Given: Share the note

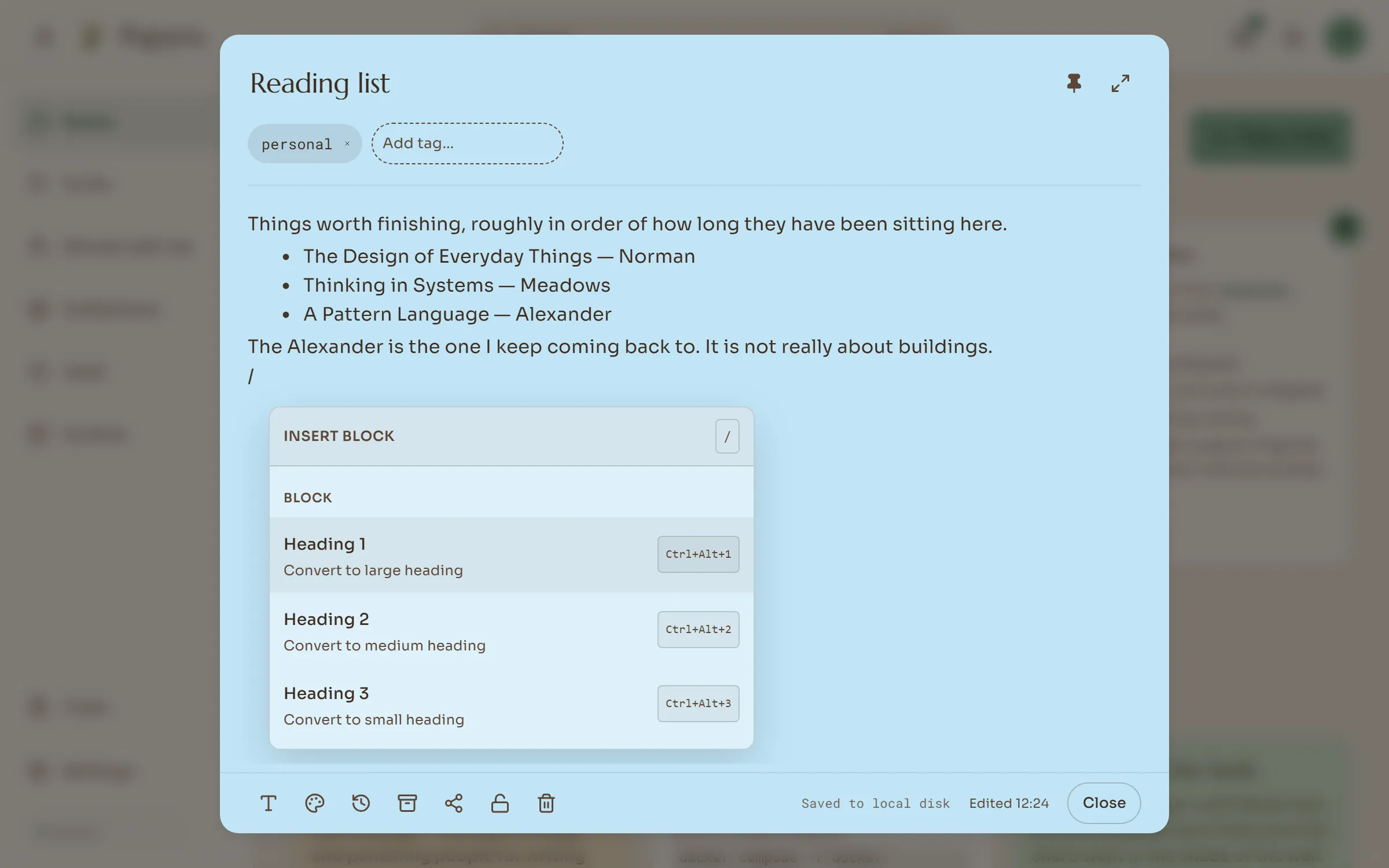Looking at the screenshot, I should (454, 803).
